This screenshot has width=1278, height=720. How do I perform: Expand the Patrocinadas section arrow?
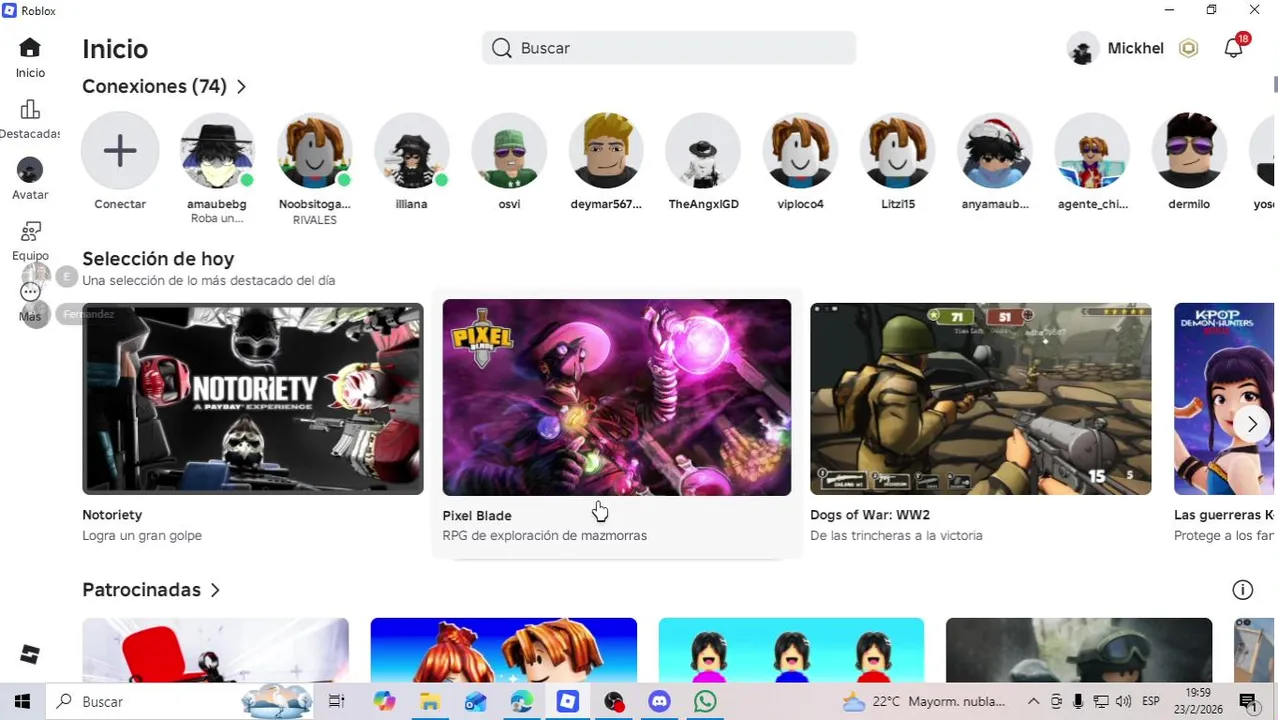pos(215,590)
